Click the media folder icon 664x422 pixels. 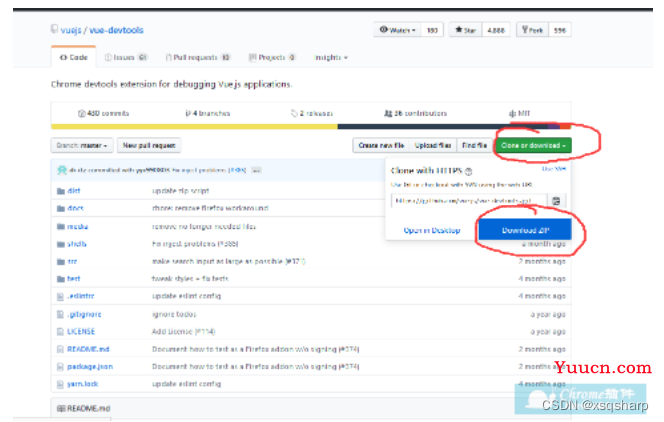tap(61, 227)
